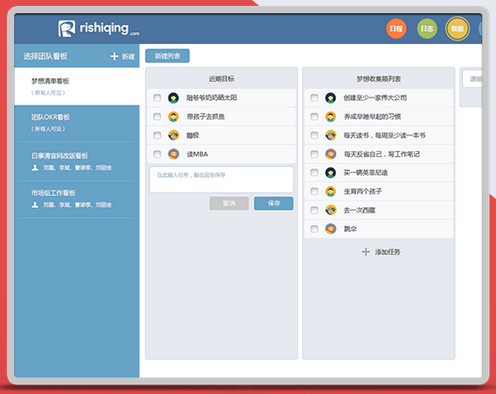The height and width of the screenshot is (394, 496).
Task: Open the 市场组工作看板 board
Action: pos(77,199)
